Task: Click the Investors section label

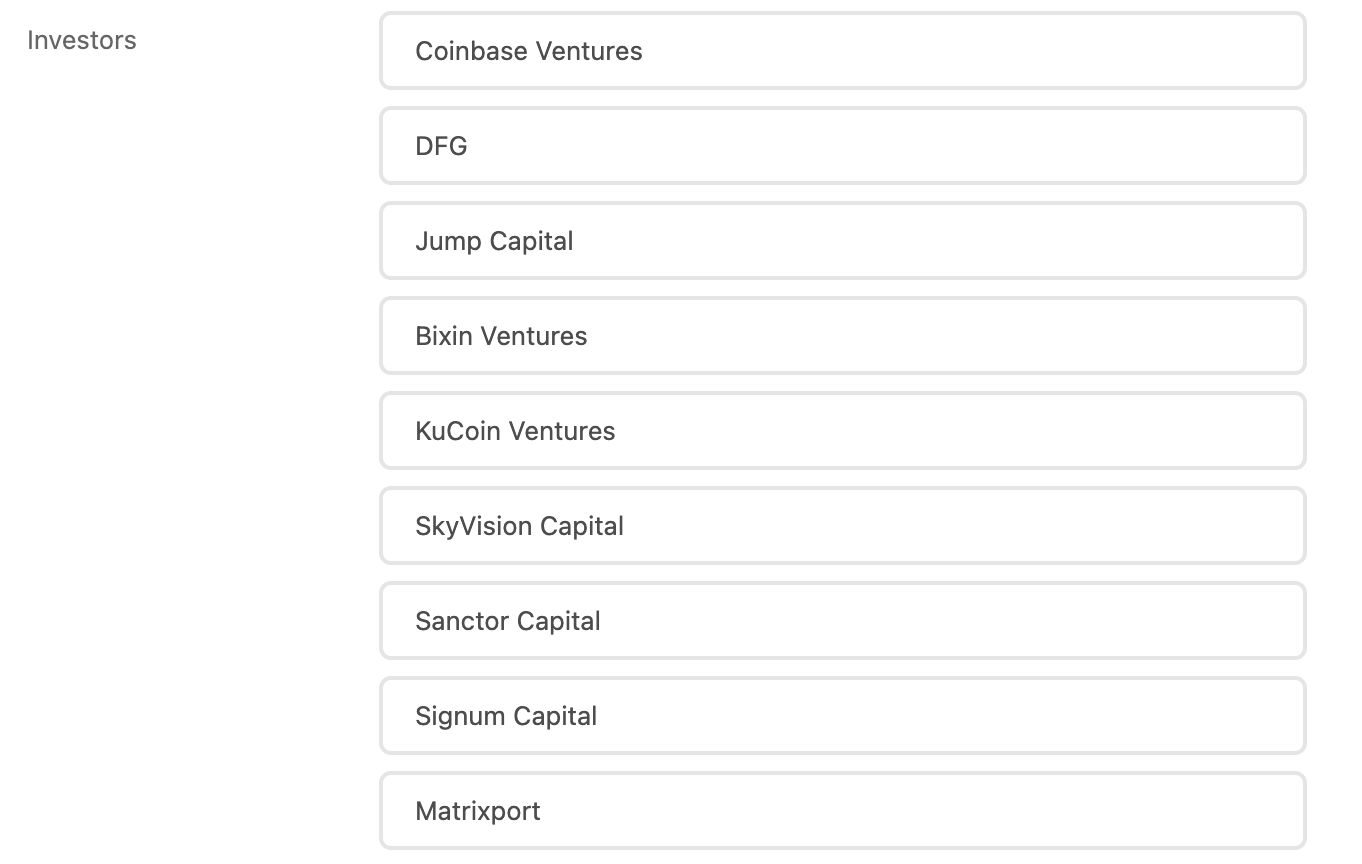Action: point(82,41)
